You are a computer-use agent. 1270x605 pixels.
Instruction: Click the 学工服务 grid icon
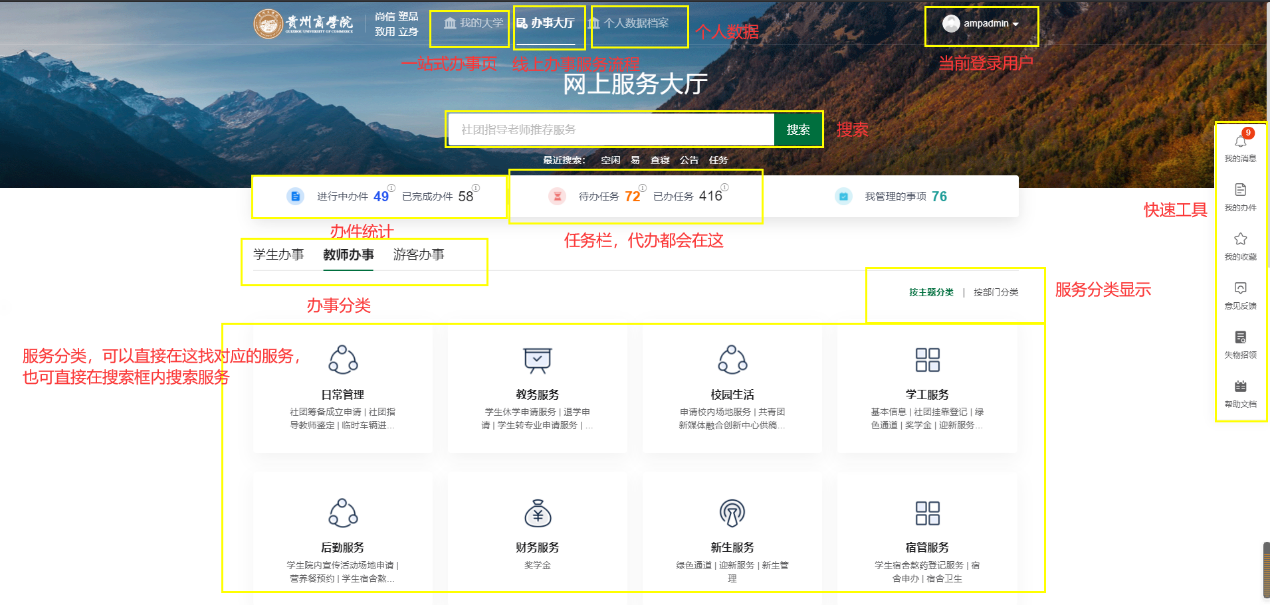pos(926,360)
